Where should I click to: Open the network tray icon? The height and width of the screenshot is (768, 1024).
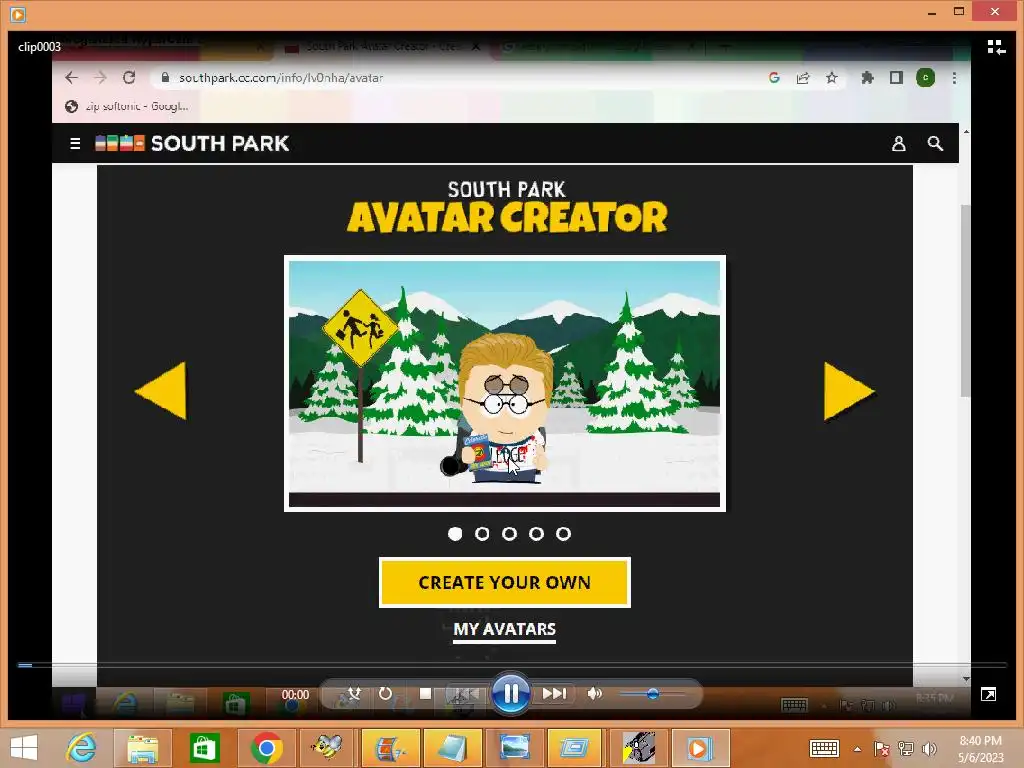pos(906,748)
